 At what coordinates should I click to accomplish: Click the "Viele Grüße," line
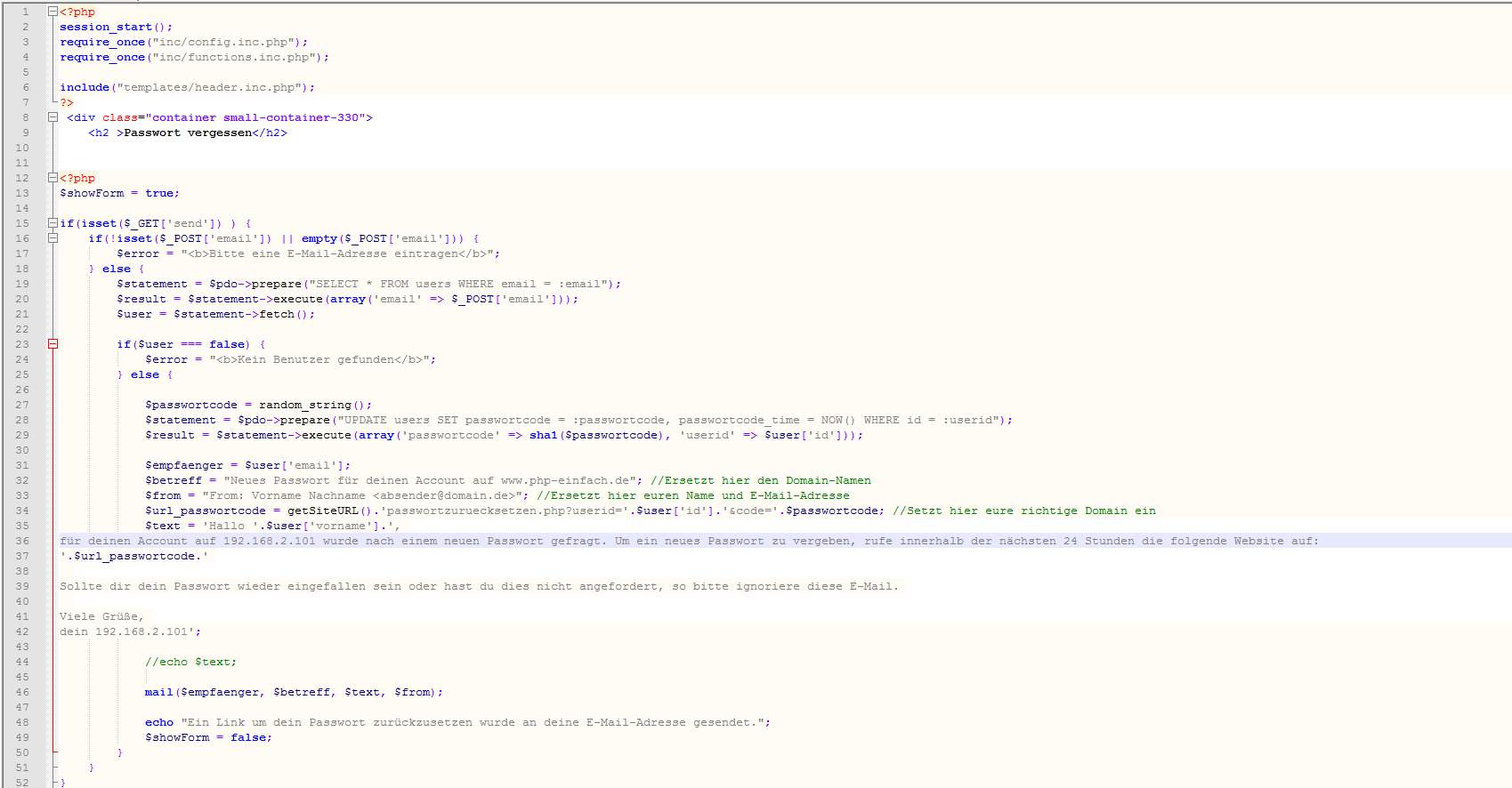[x=101, y=616]
